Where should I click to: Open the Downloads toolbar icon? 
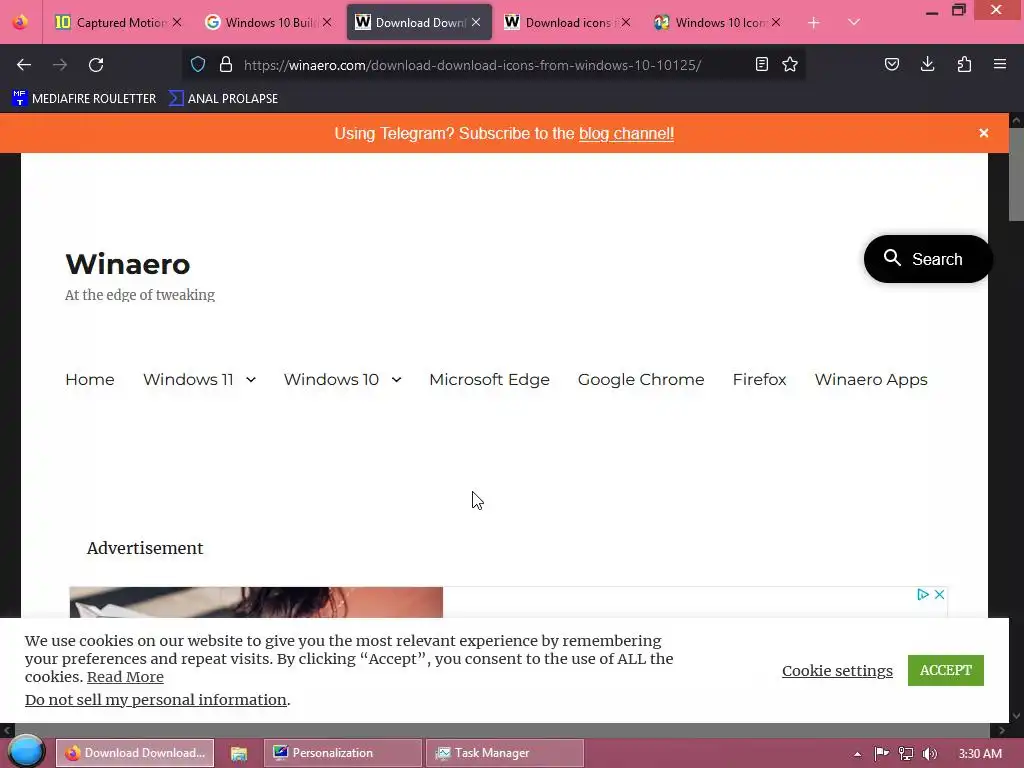[927, 64]
